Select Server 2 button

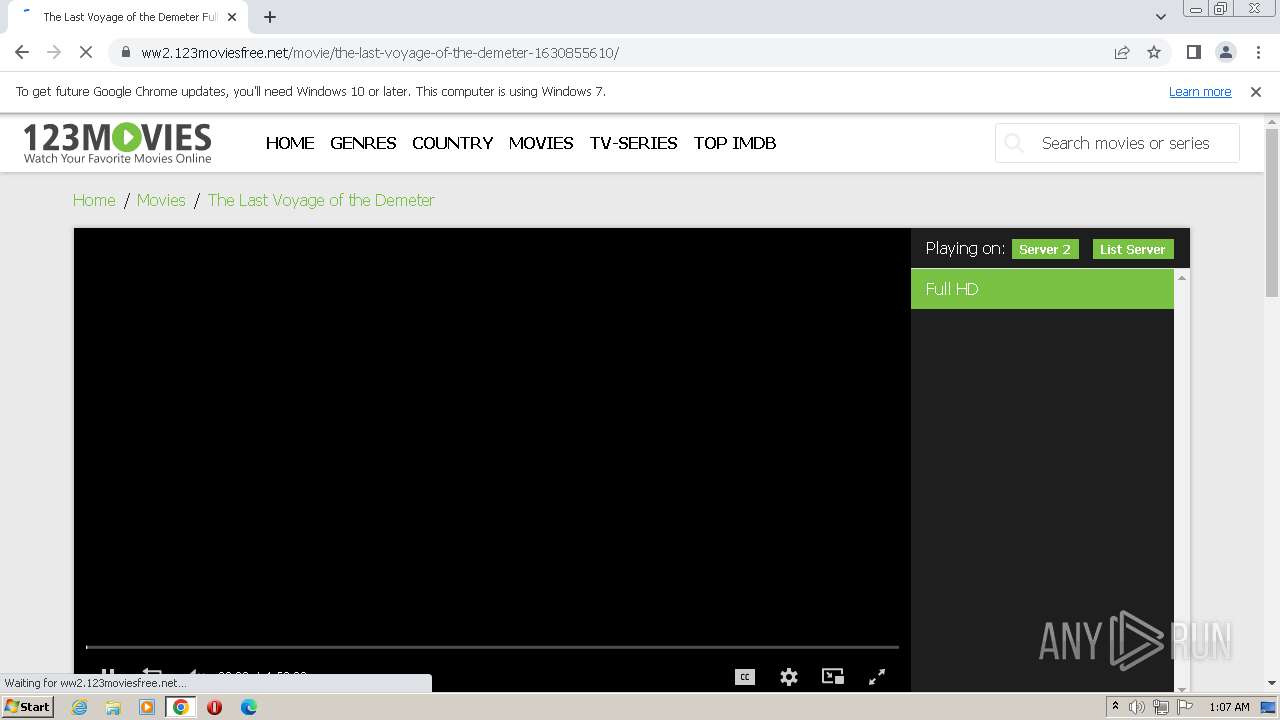(x=1045, y=249)
